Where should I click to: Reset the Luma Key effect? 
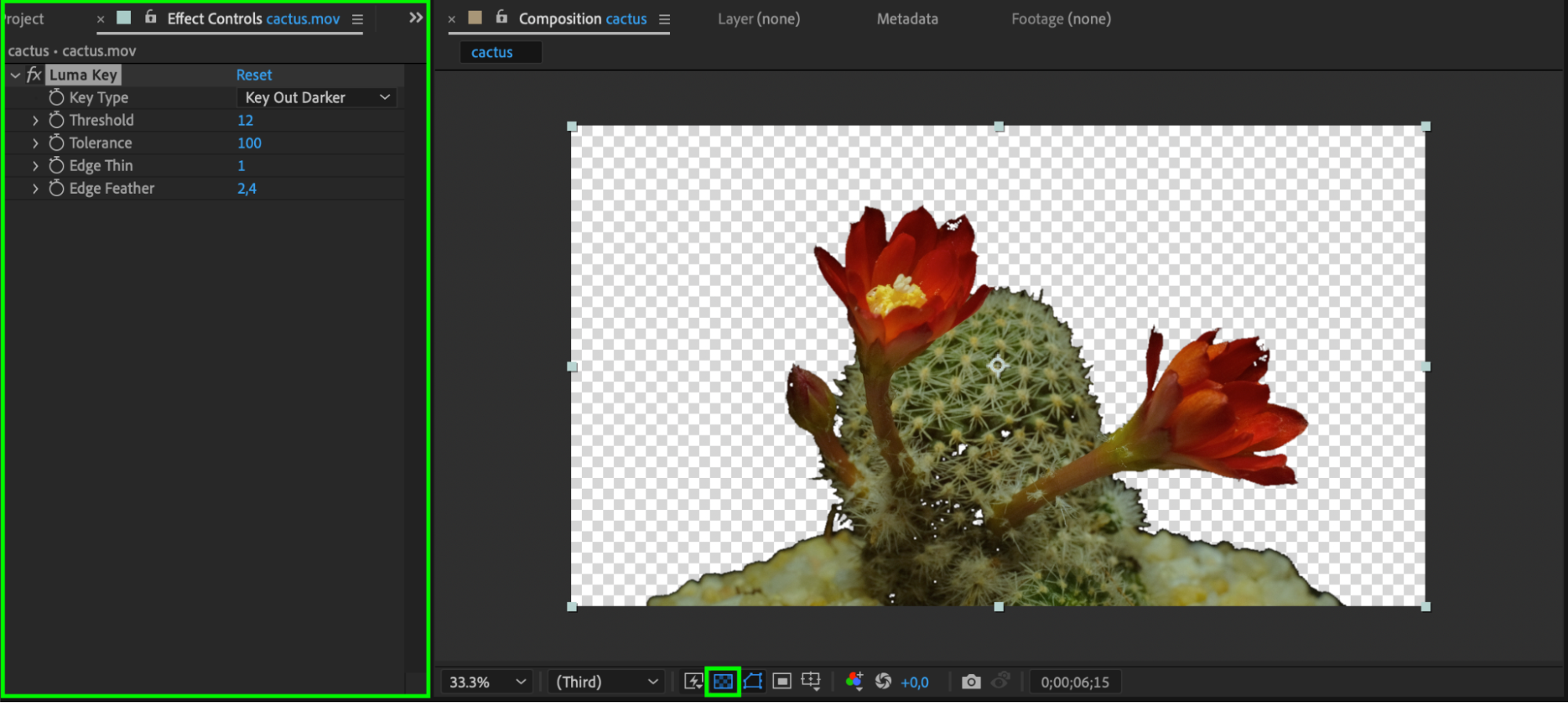click(x=254, y=75)
